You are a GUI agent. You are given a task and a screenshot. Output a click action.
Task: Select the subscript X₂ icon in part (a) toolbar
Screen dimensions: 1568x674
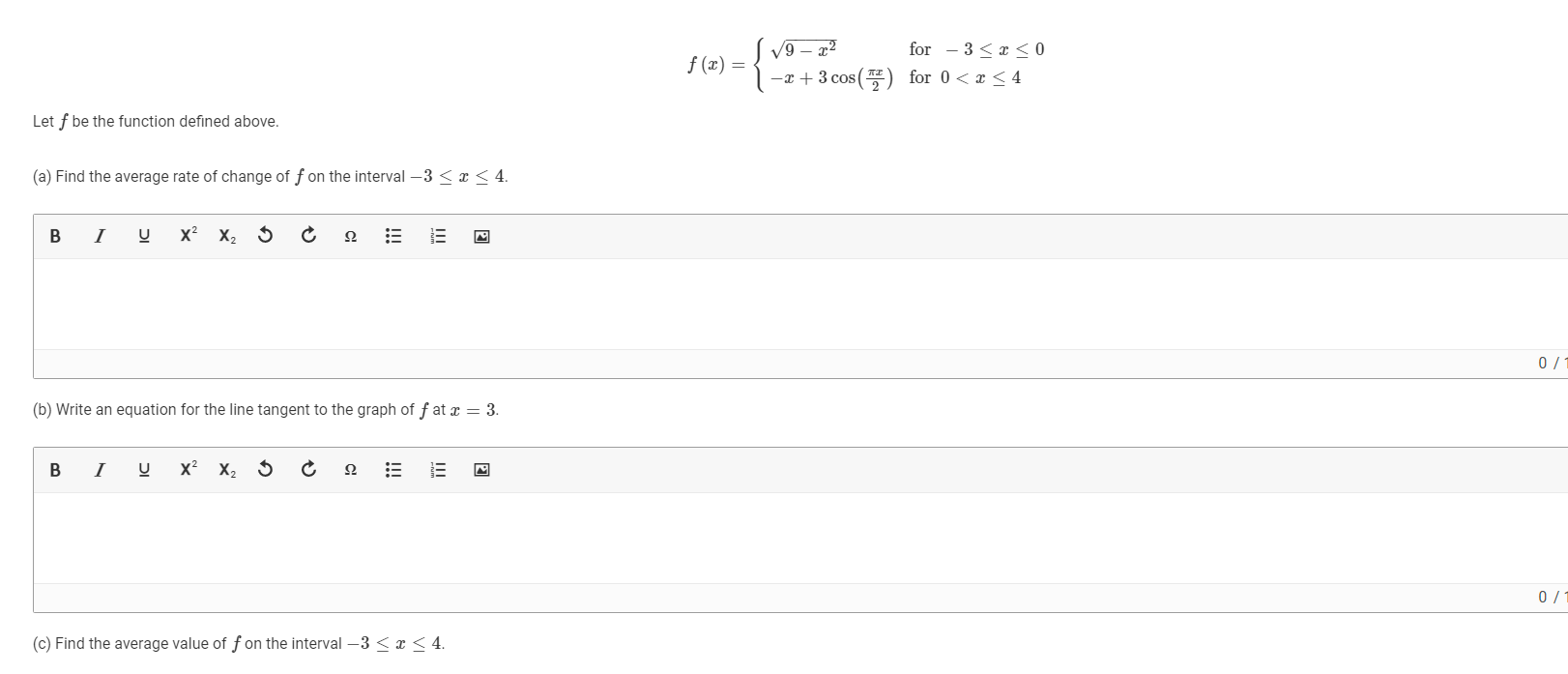[227, 235]
